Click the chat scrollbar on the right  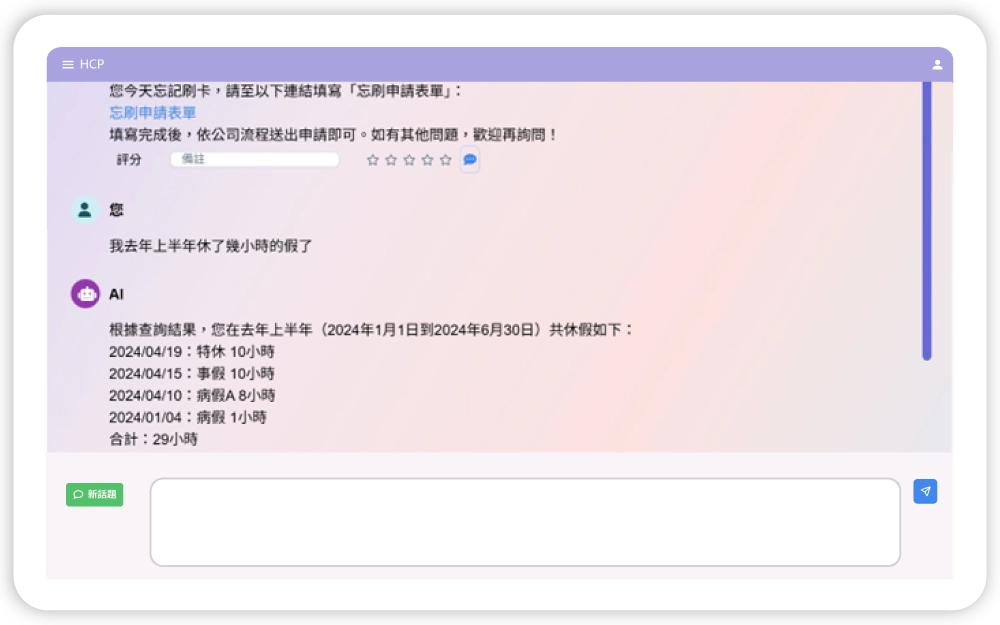(x=927, y=220)
